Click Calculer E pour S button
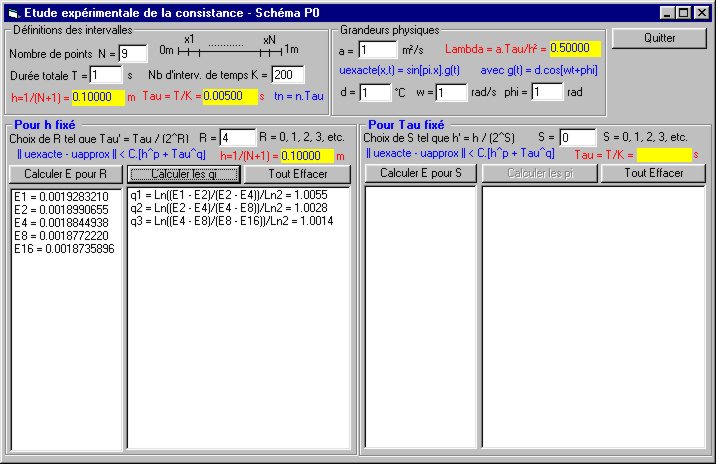Viewport: 716px width, 464px height. [x=421, y=173]
